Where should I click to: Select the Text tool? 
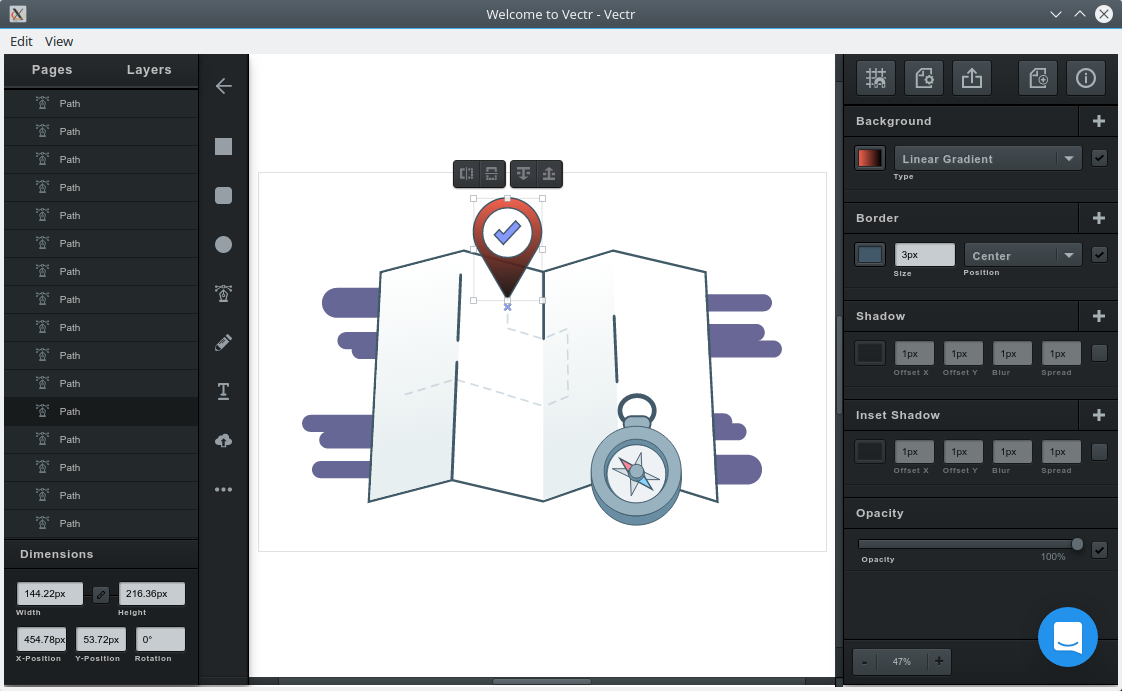223,391
